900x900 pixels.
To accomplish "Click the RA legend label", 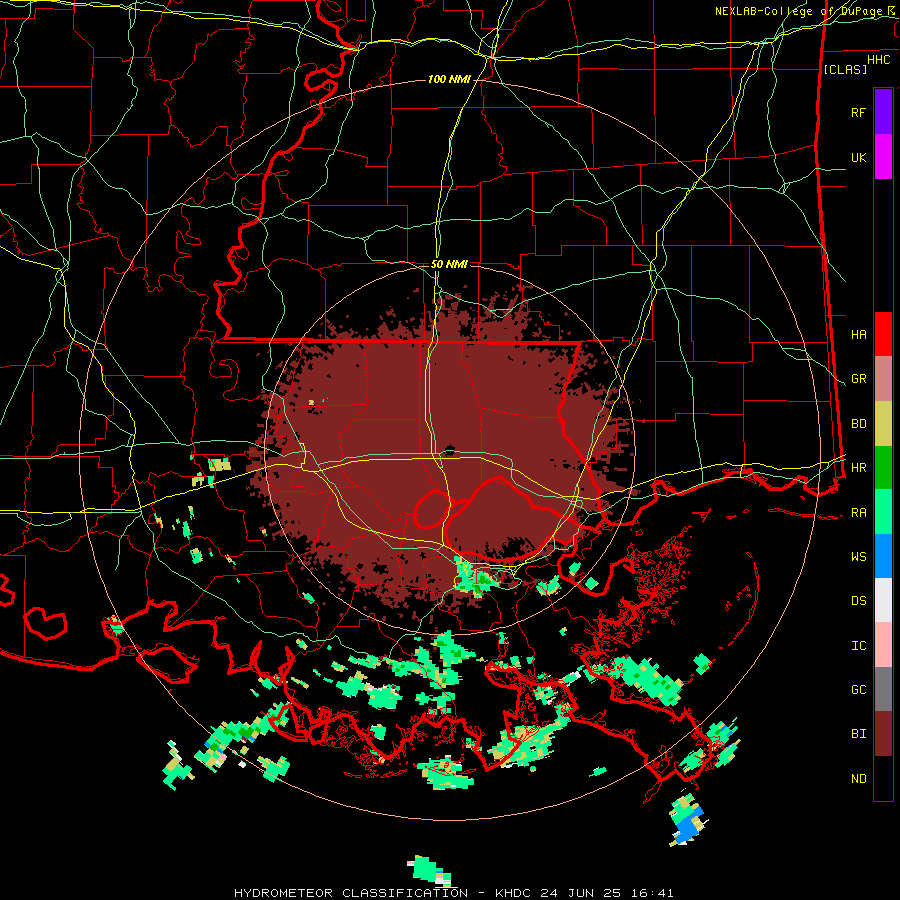I will (858, 513).
